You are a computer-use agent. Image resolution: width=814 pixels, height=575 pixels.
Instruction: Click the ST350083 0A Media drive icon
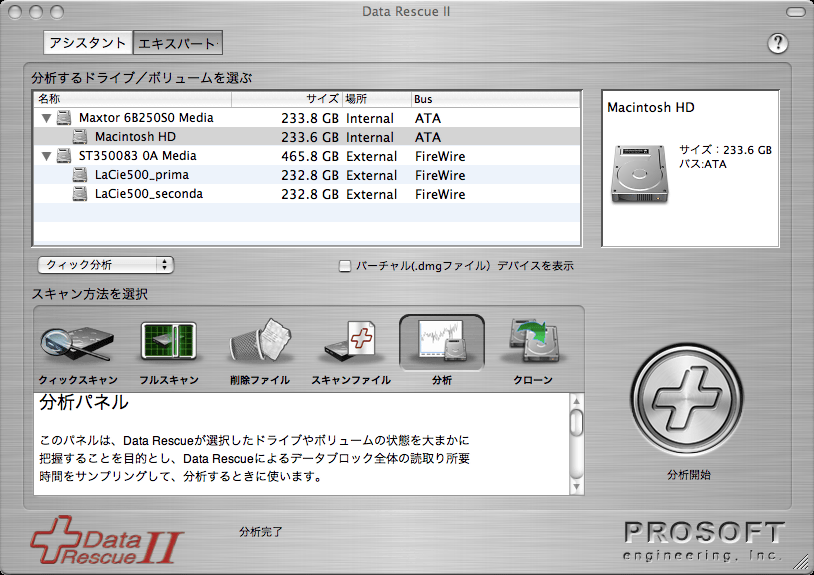pos(64,156)
